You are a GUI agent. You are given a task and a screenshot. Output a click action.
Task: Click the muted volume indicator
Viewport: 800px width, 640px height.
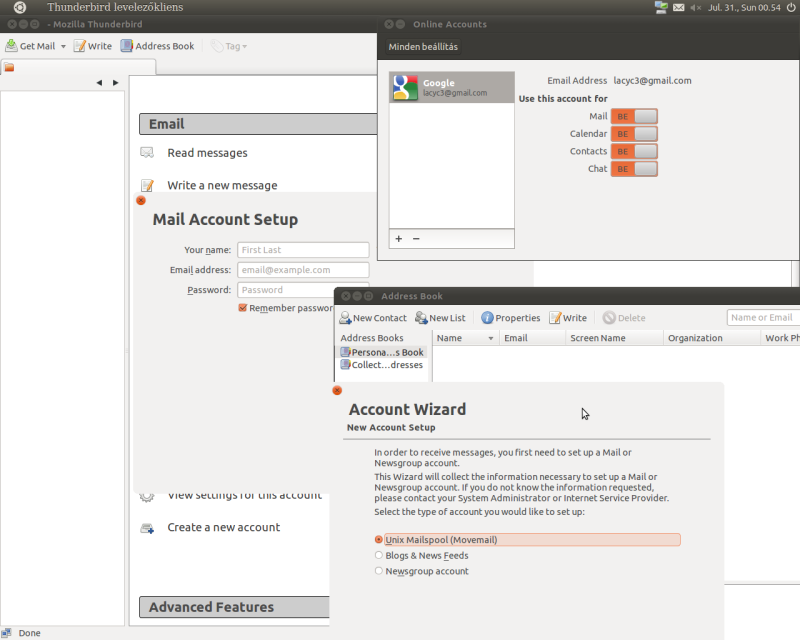(x=695, y=7)
